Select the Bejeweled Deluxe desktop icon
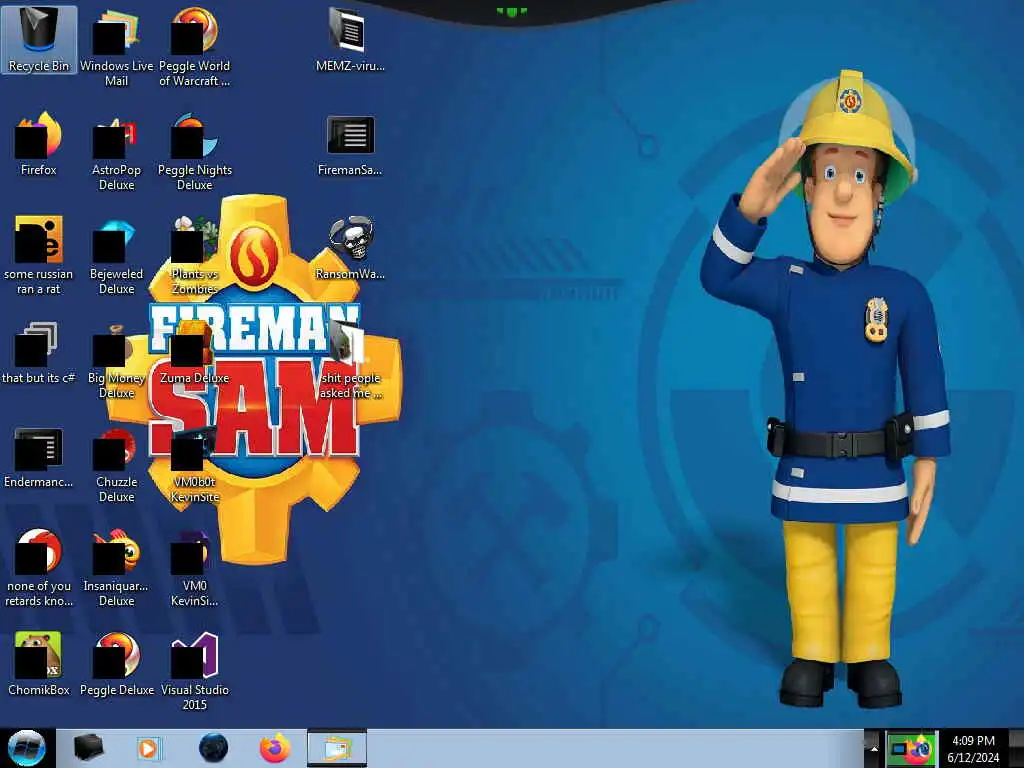This screenshot has height=768, width=1024. click(116, 255)
